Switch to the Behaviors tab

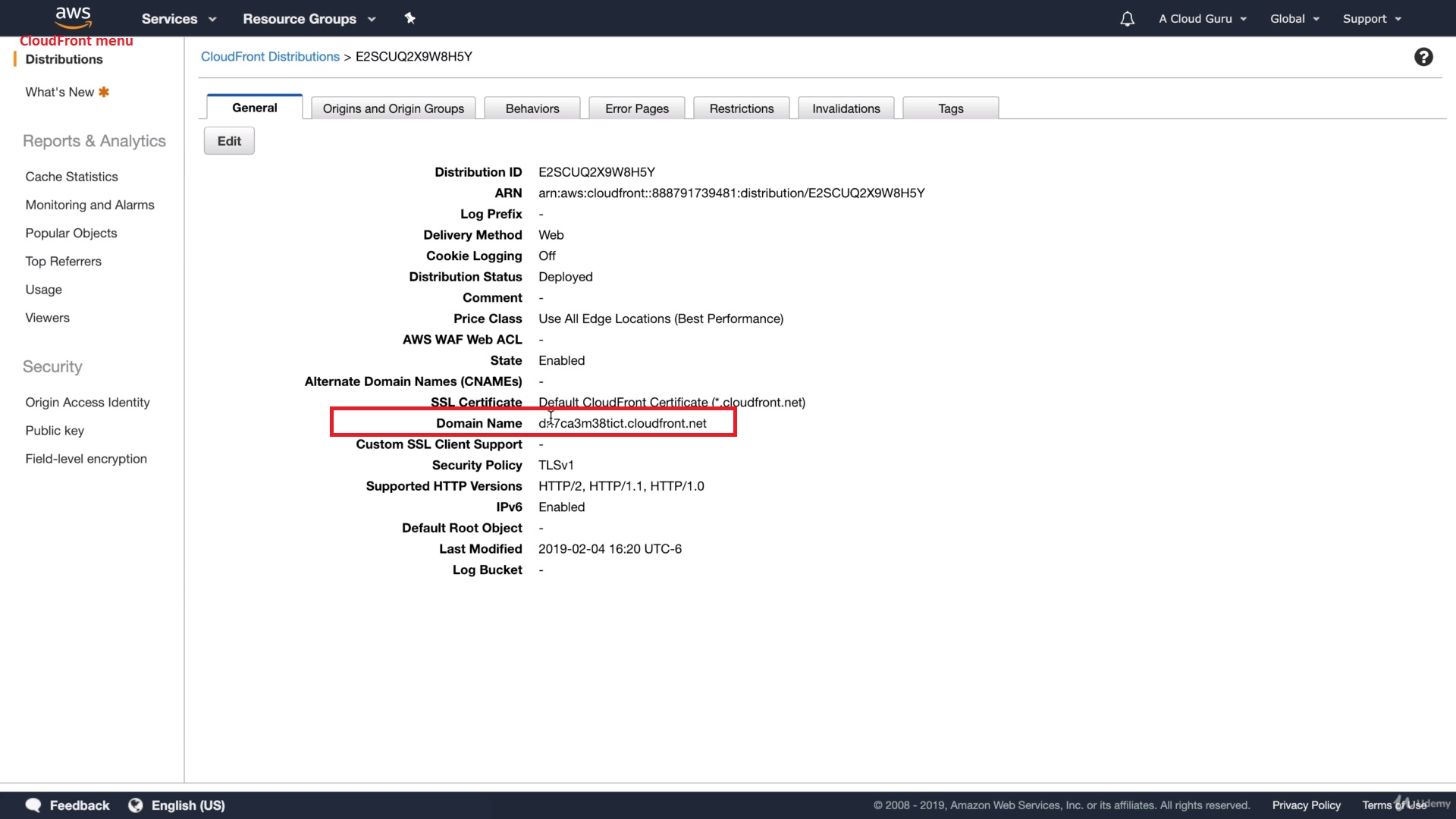click(x=532, y=108)
